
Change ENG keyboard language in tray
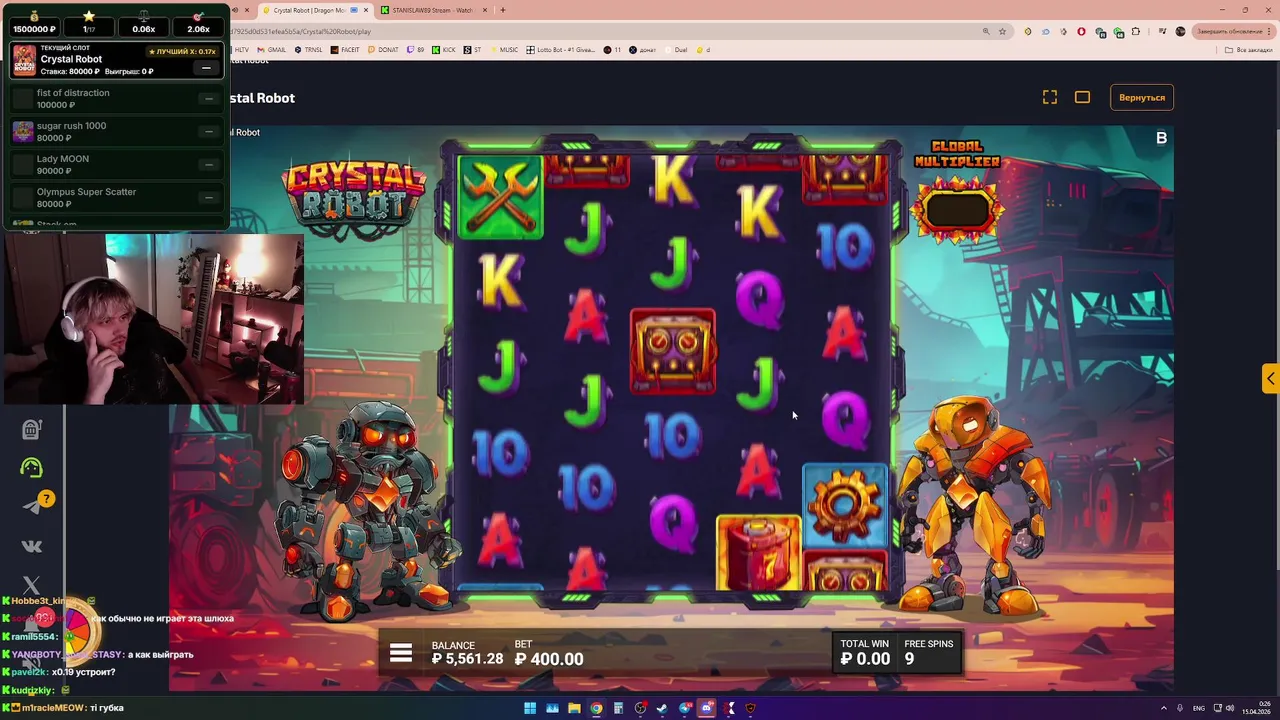pyautogui.click(x=1199, y=709)
